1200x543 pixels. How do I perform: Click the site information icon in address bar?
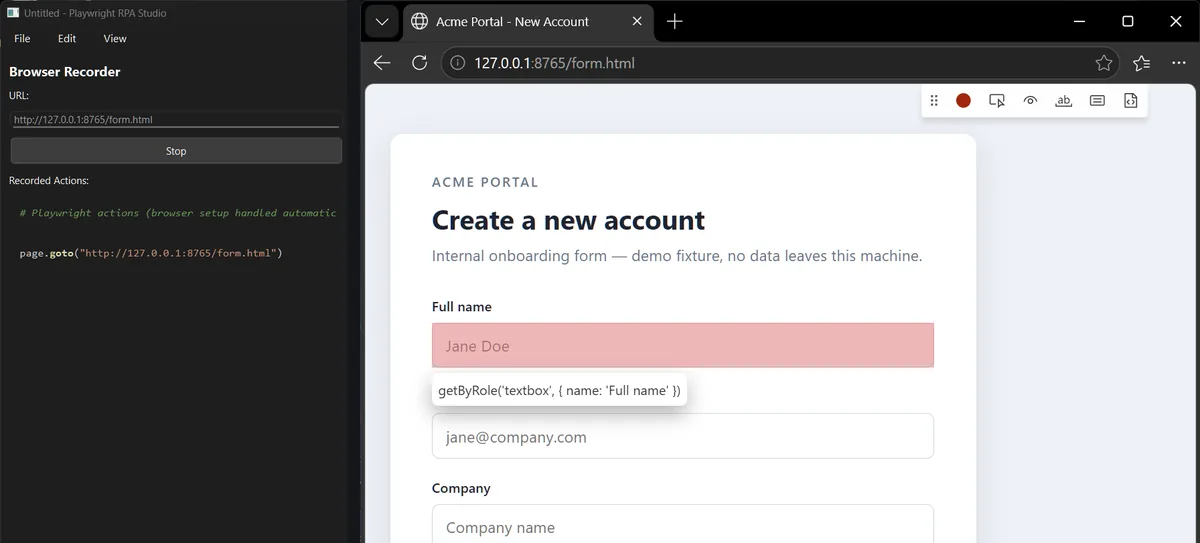[457, 63]
